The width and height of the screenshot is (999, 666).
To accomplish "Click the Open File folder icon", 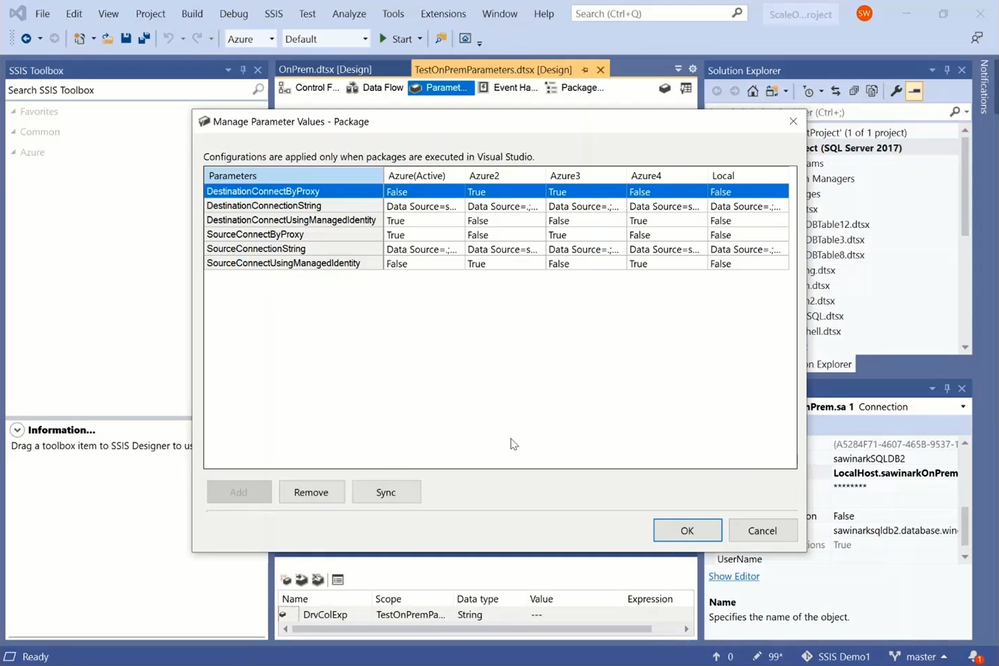I will (108, 39).
